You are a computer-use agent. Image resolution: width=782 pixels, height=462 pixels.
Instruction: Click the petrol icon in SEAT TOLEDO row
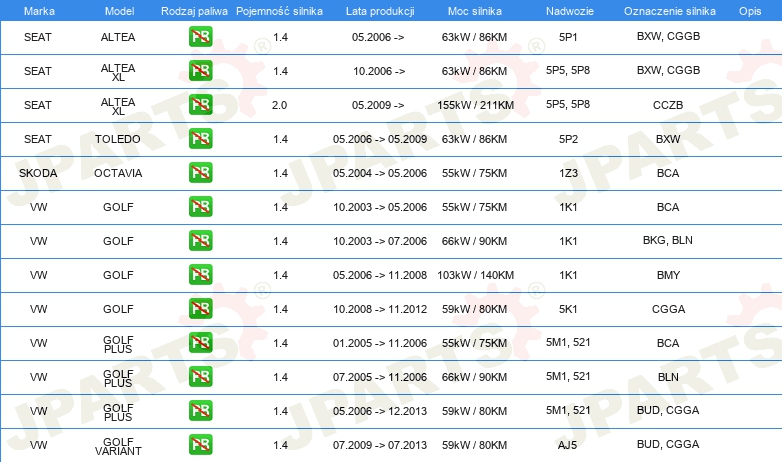pyautogui.click(x=200, y=139)
